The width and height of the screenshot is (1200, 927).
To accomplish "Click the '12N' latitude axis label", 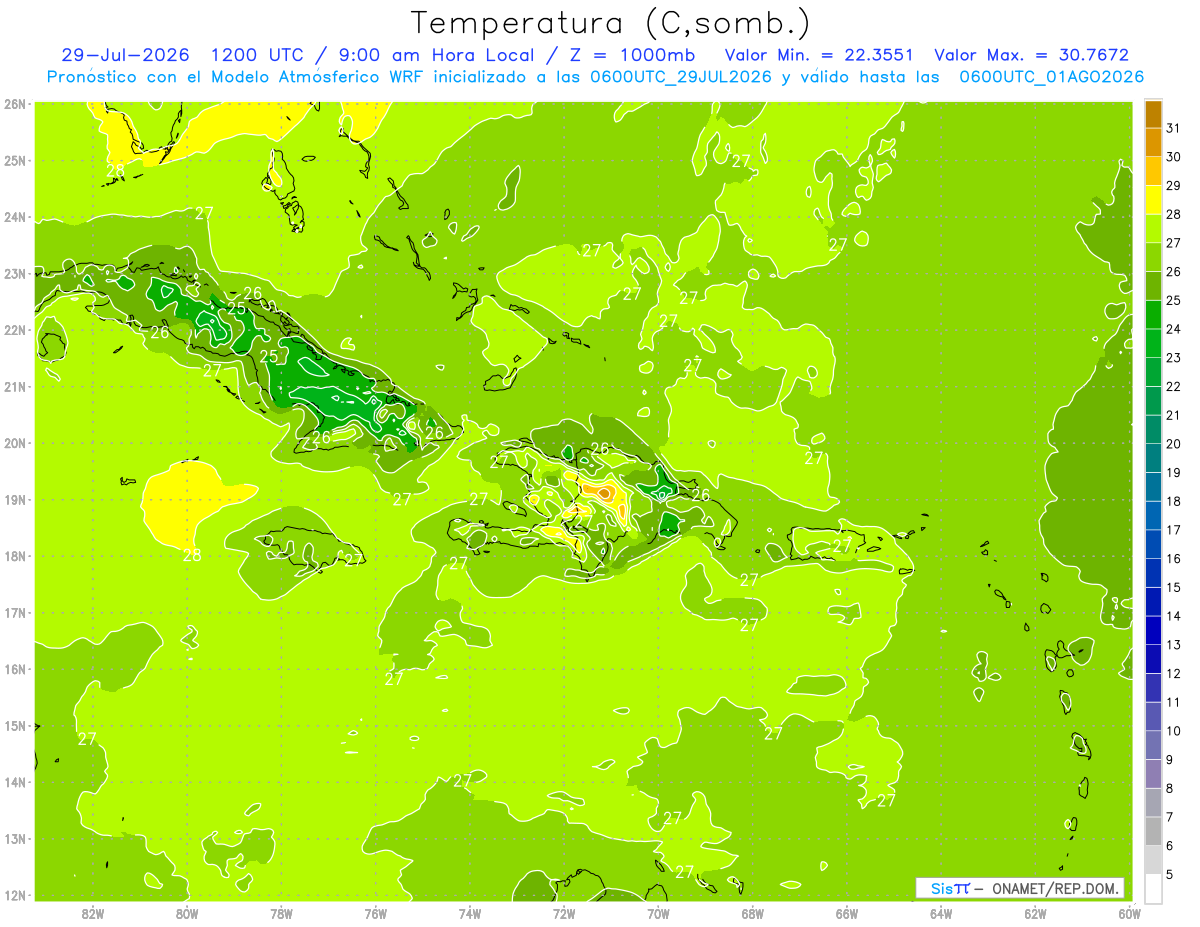I will pos(15,895).
